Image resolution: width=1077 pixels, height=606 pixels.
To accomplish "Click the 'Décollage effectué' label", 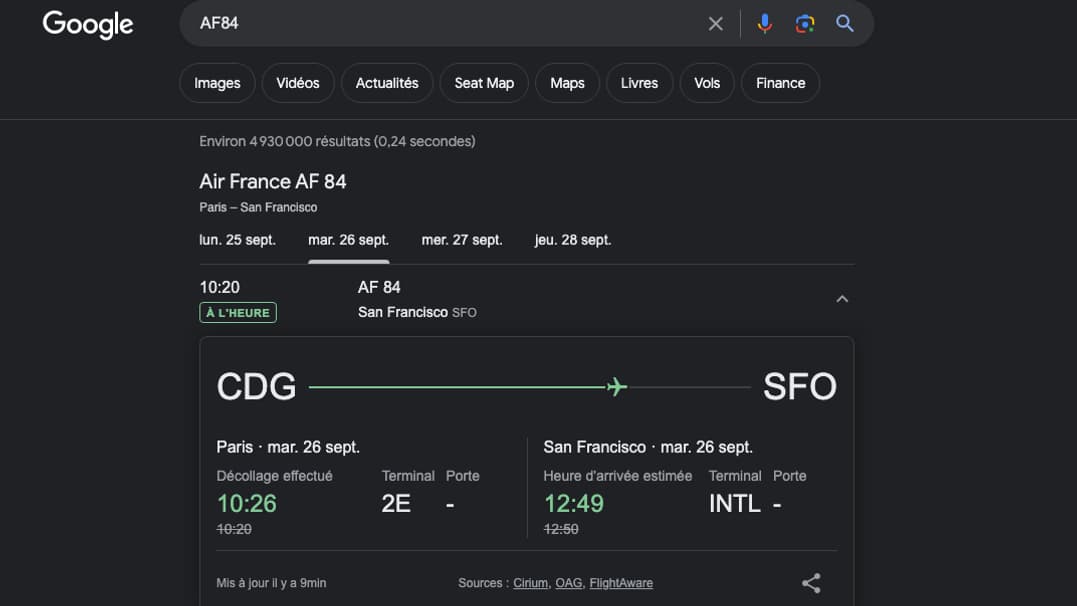I will 274,475.
